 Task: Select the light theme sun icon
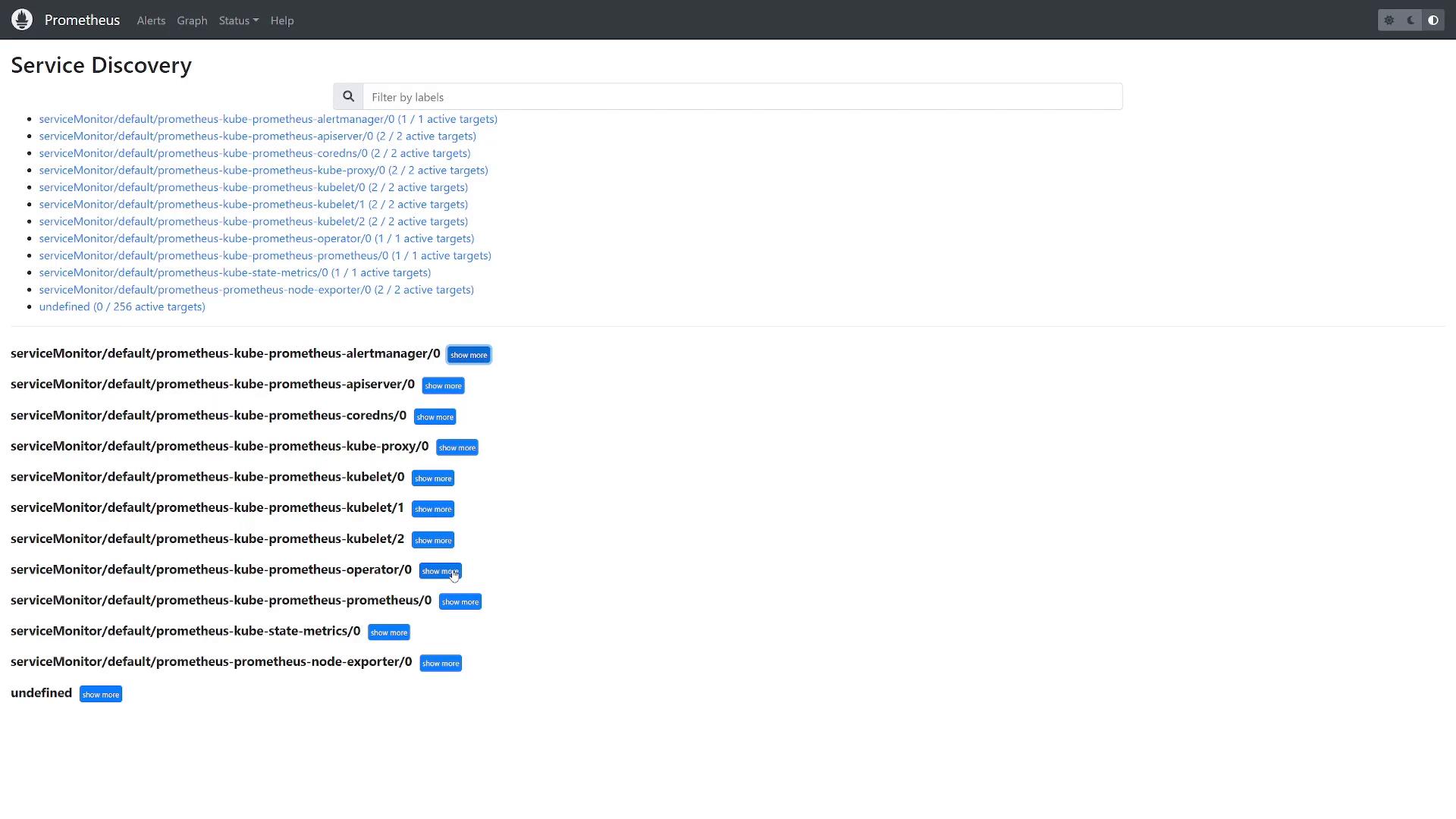click(x=1389, y=20)
